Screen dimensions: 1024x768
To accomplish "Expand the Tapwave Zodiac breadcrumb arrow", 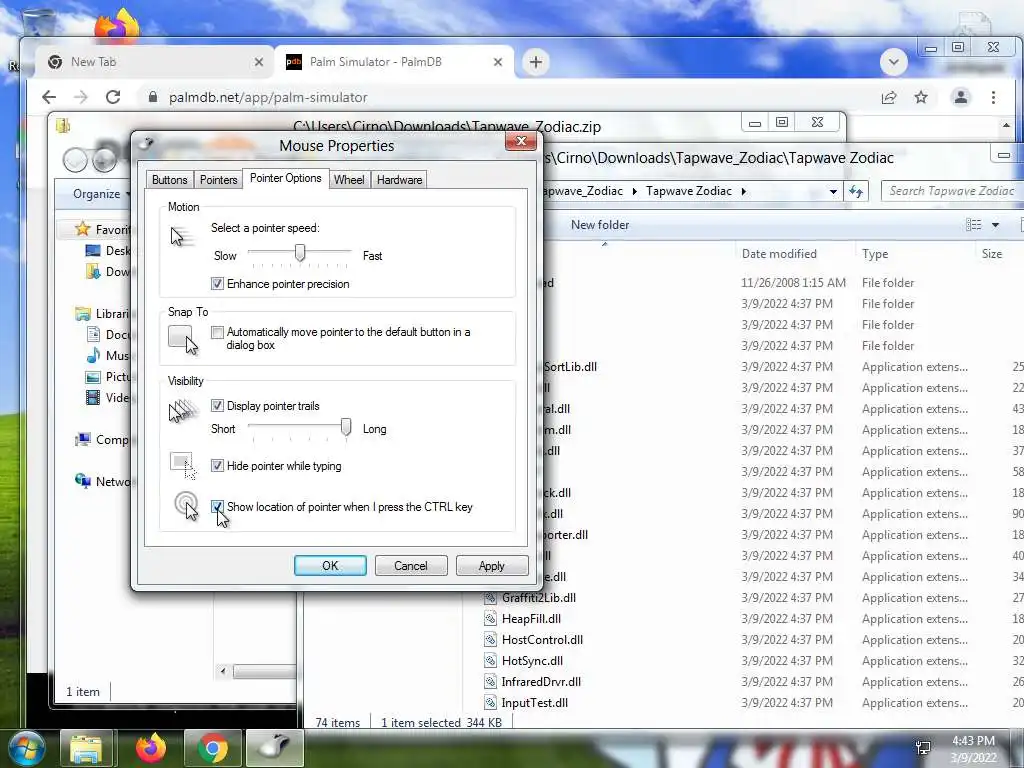I will (x=743, y=191).
